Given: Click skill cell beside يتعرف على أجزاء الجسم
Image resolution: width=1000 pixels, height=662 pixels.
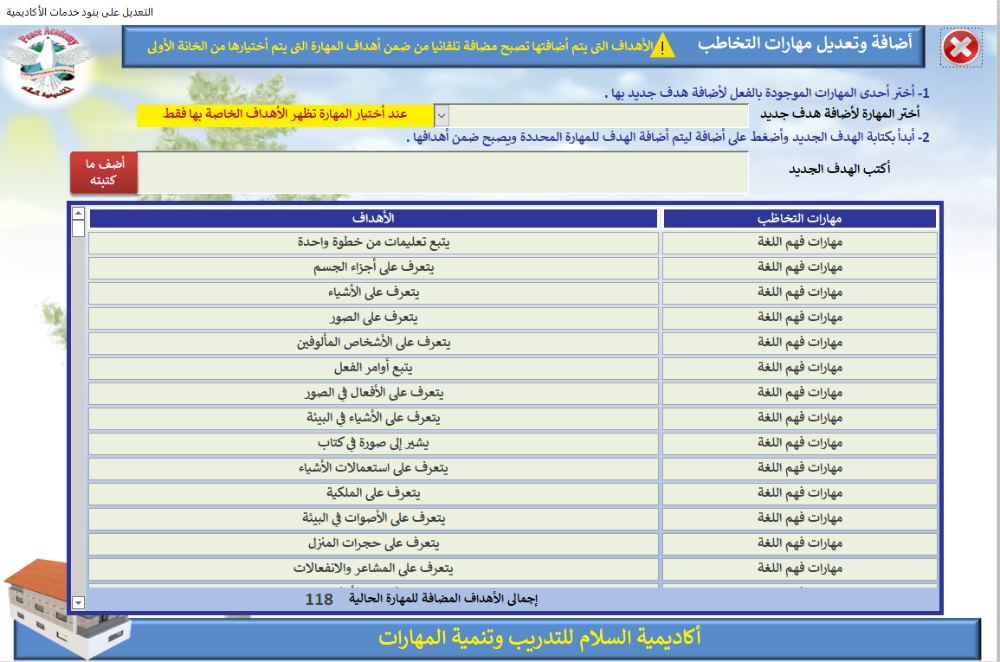Looking at the screenshot, I should (800, 268).
